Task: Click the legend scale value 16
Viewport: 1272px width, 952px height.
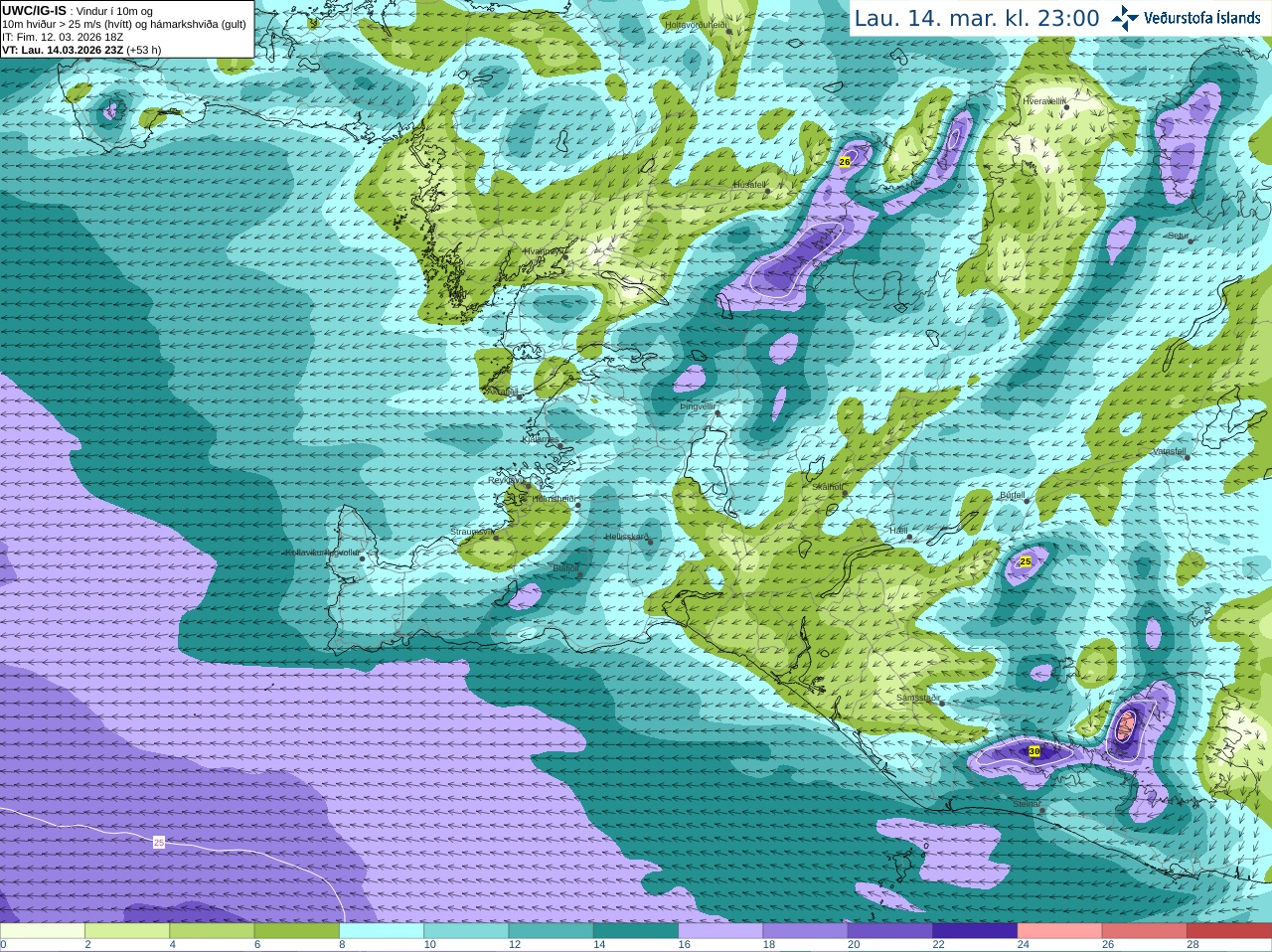Action: 685,945
